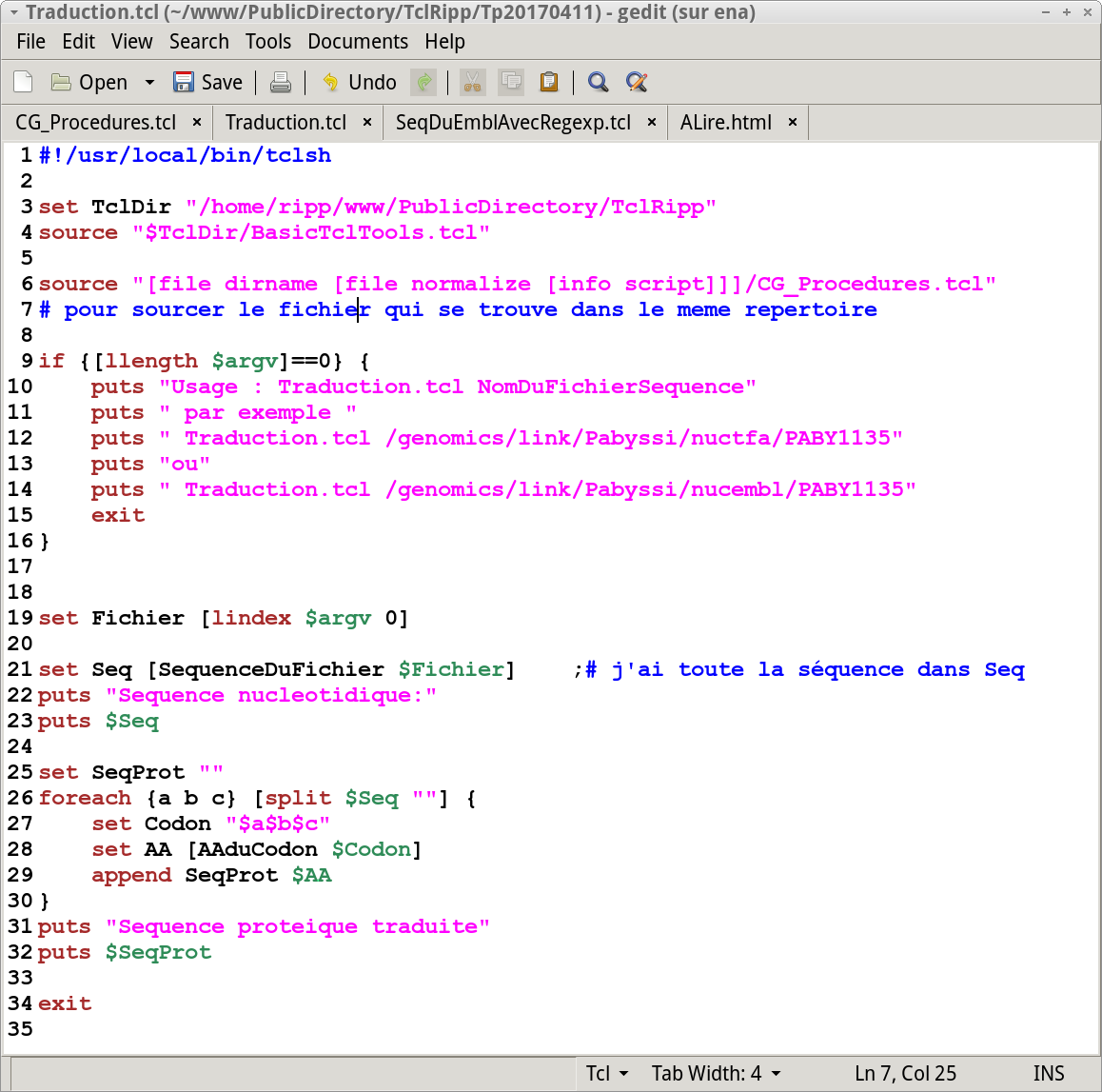Image resolution: width=1102 pixels, height=1092 pixels.
Task: Click 'append SeqProt' on line 29
Action: click(x=185, y=875)
